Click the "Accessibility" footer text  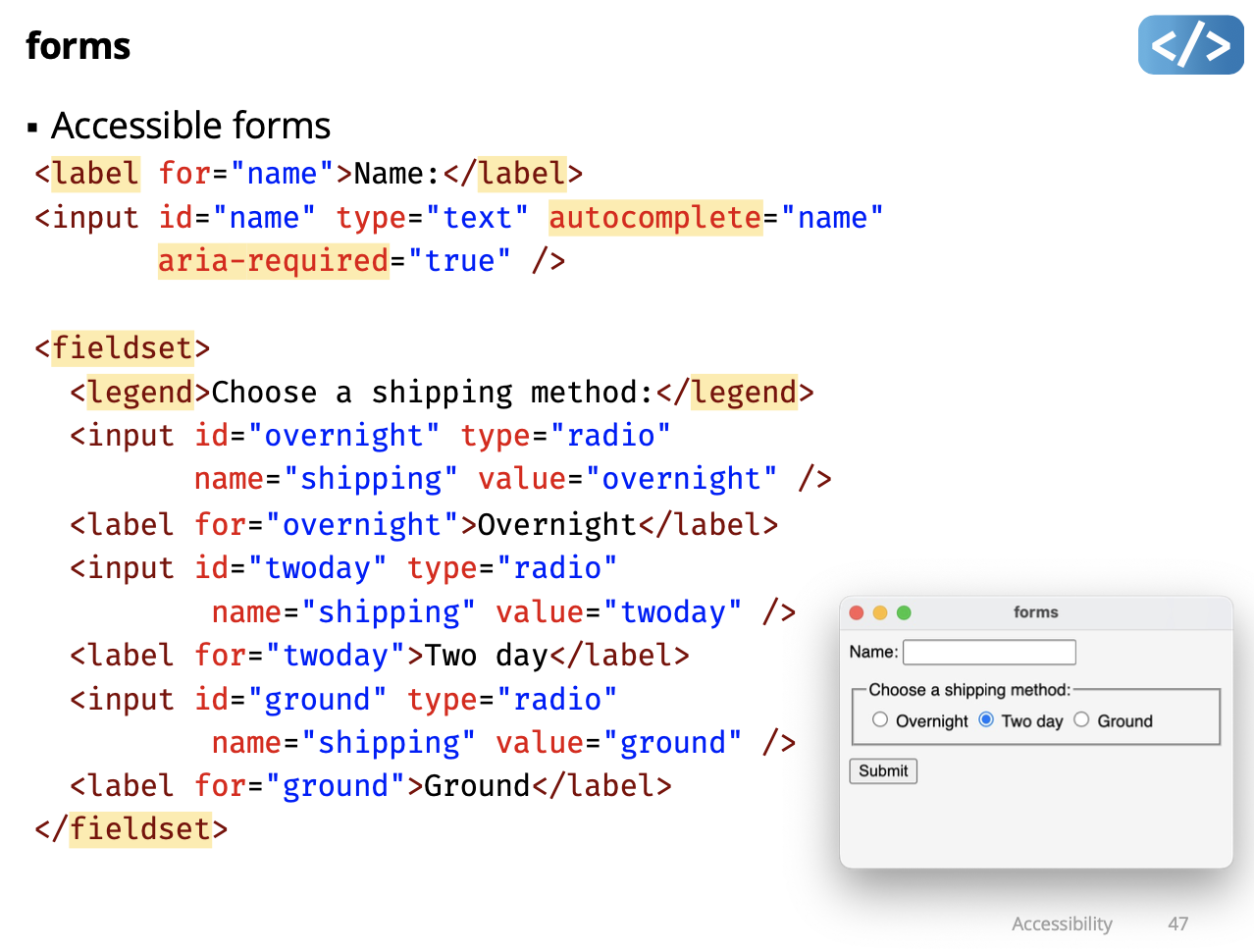point(1062,924)
